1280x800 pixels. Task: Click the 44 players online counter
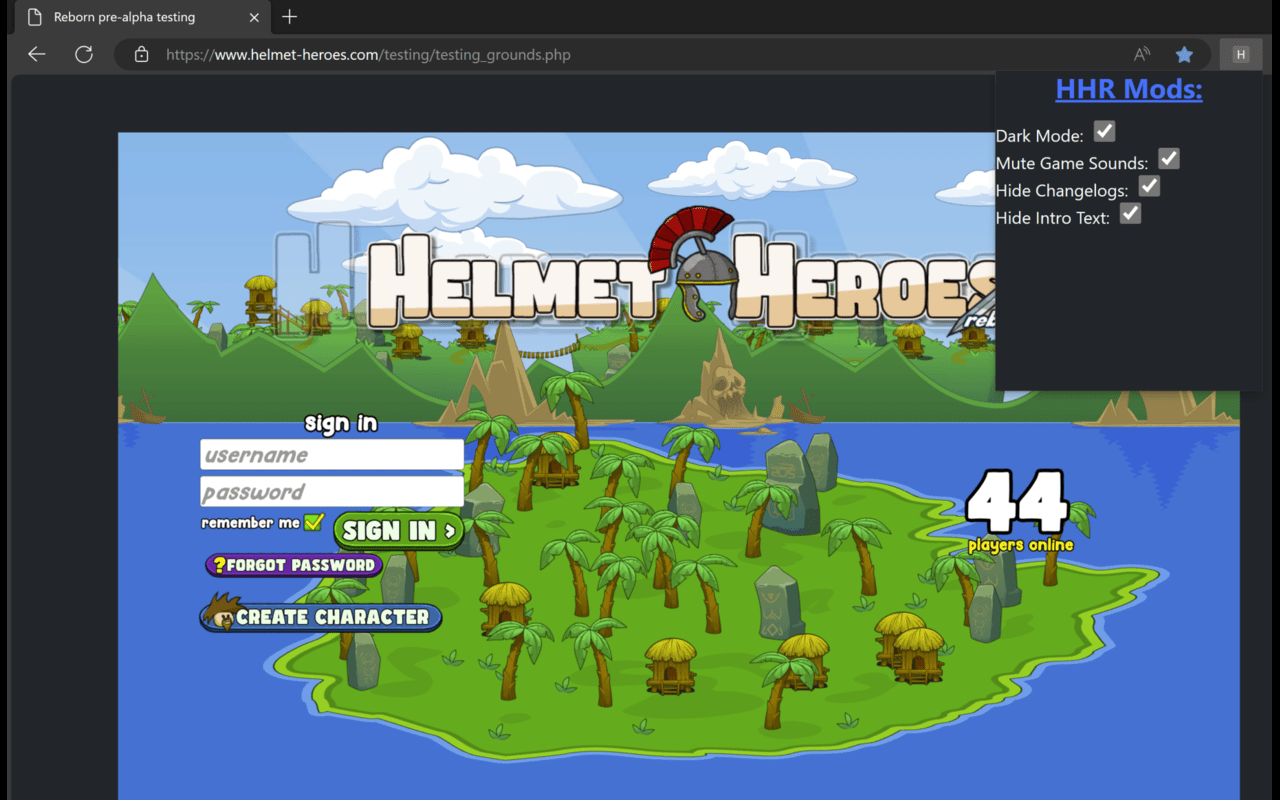coord(1019,512)
